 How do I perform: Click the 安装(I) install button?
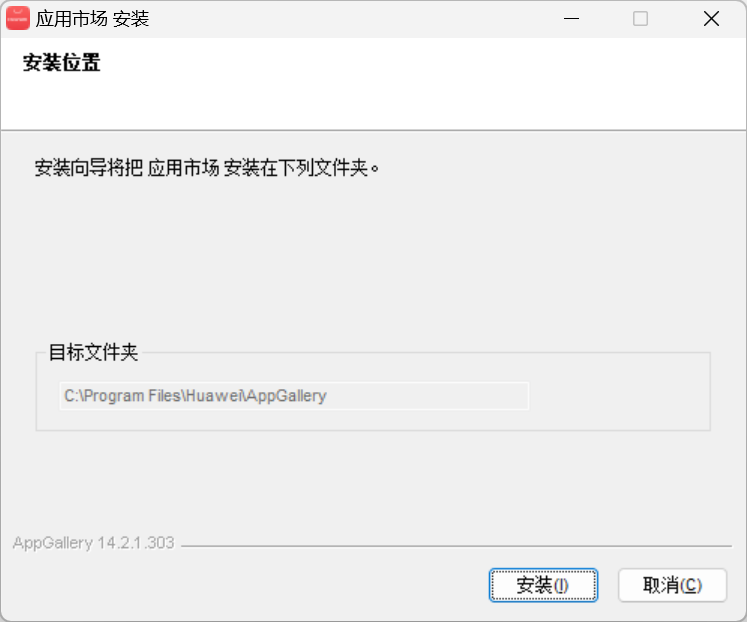point(543,585)
